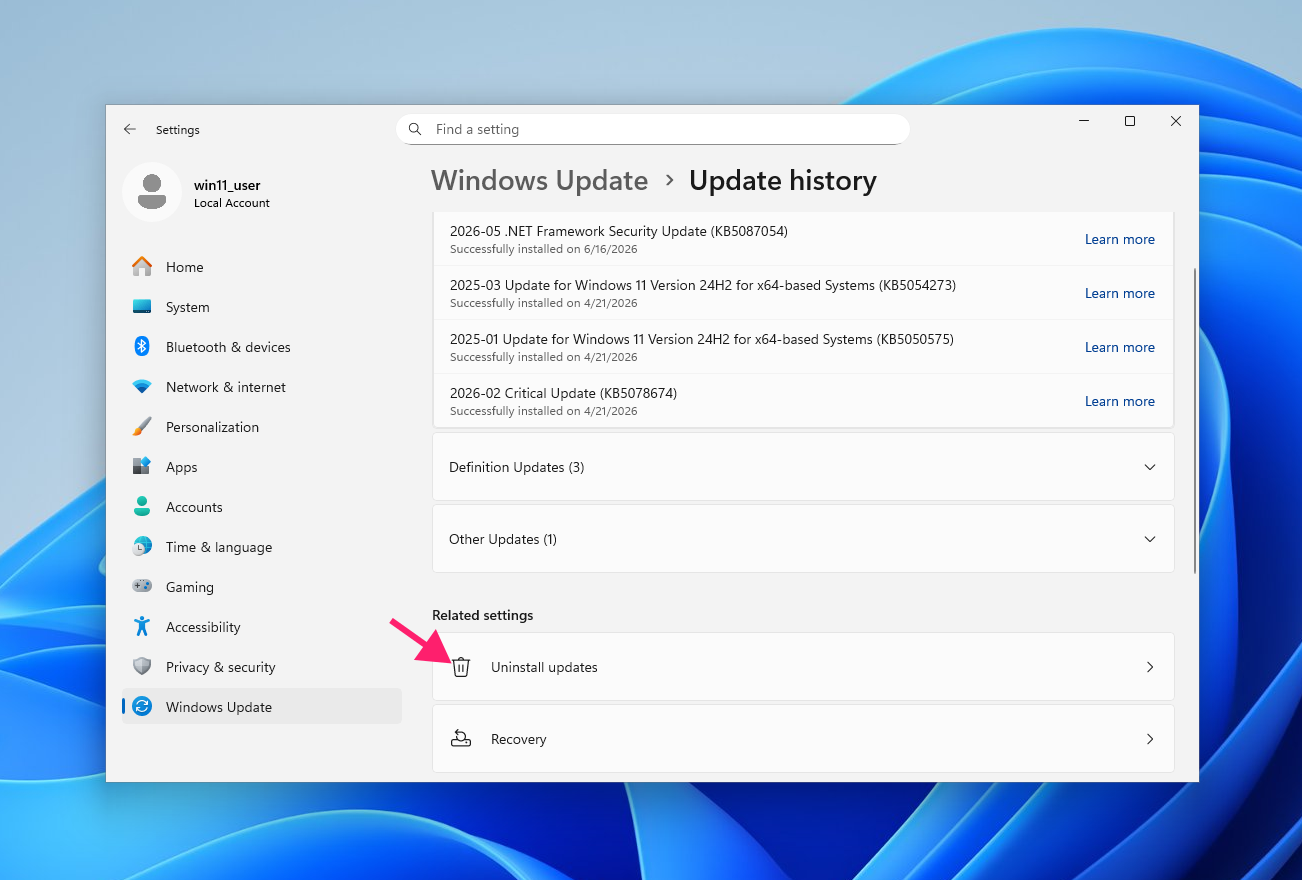This screenshot has width=1302, height=880.
Task: Select Time & language label
Action: [x=219, y=547]
